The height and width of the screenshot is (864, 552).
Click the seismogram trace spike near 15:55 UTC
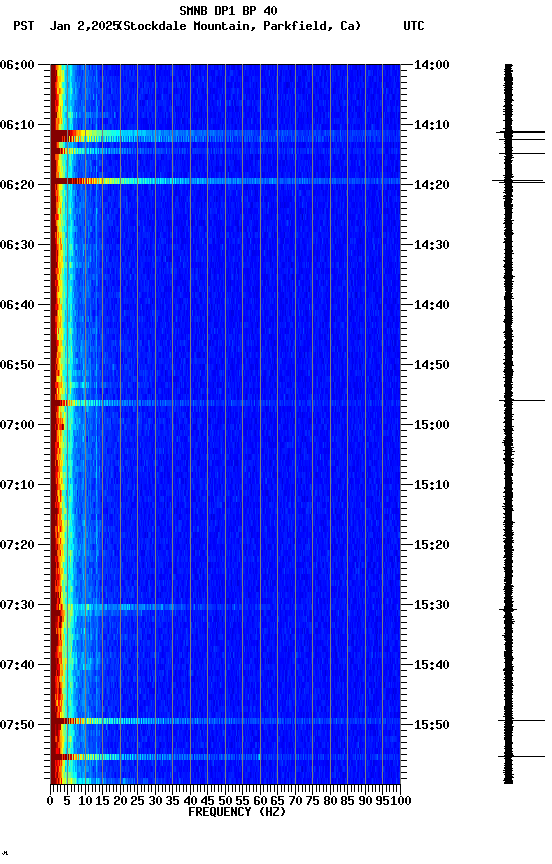click(x=522, y=757)
